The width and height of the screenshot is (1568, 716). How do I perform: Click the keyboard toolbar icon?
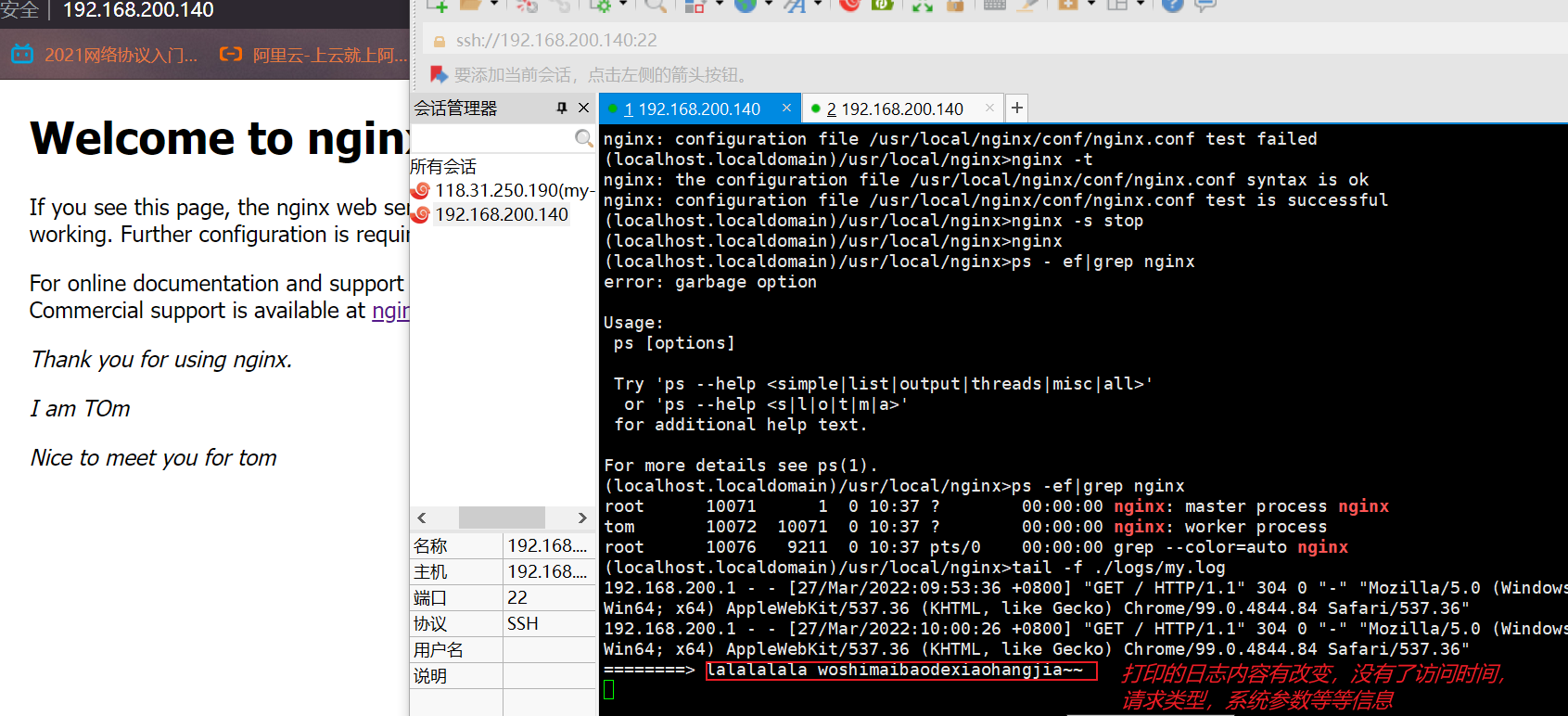[994, 5]
